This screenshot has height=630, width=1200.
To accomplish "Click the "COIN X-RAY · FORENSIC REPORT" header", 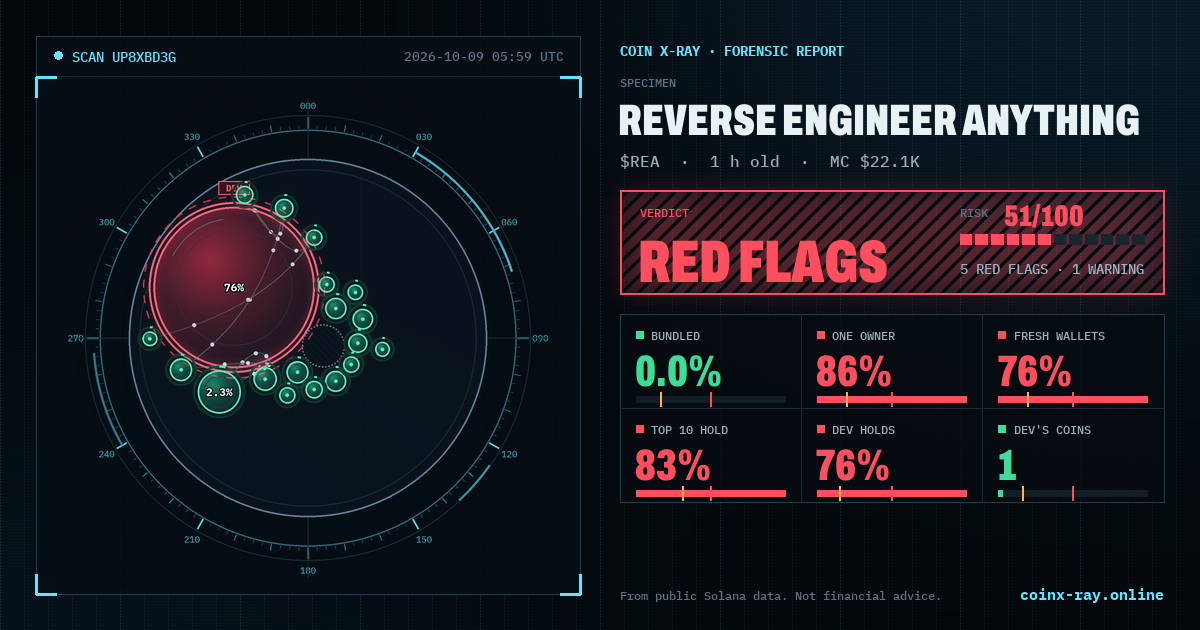I will (732, 51).
